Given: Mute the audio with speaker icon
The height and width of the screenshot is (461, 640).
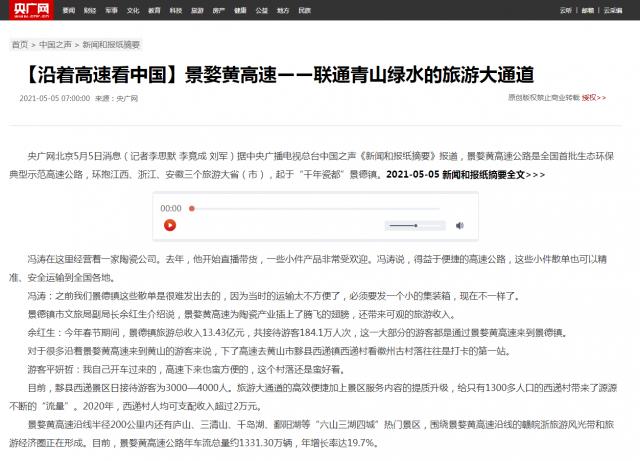Looking at the screenshot, I should tap(460, 226).
